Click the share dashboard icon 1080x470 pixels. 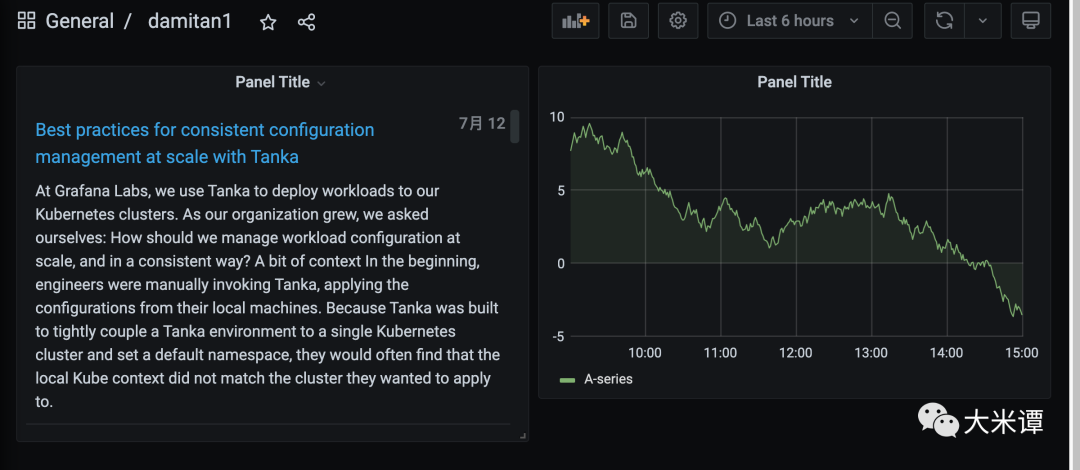point(307,22)
